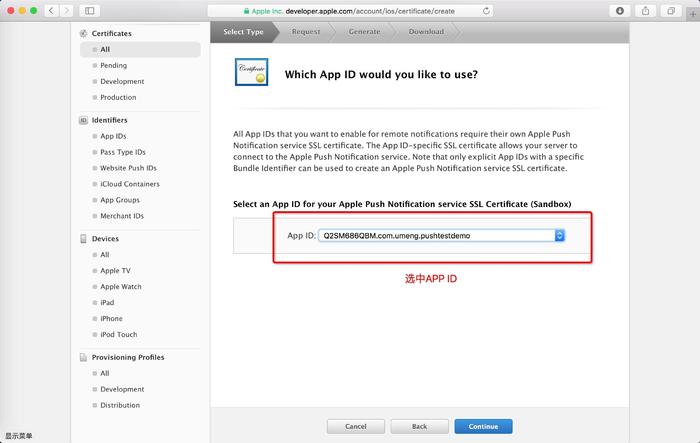Click the certificate icon beside the heading
This screenshot has height=443, width=700.
[251, 73]
